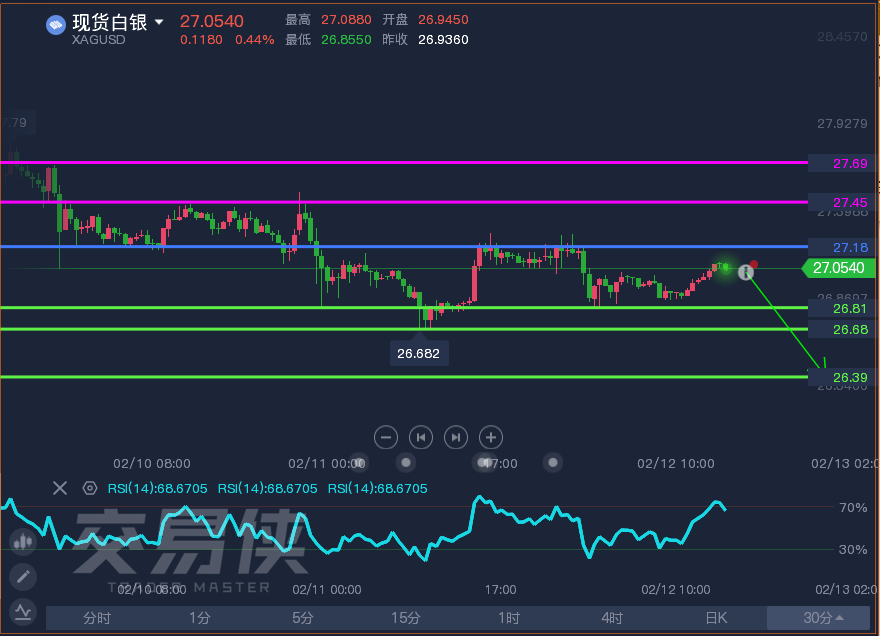Switch to the 日K daily chart tab

click(716, 618)
